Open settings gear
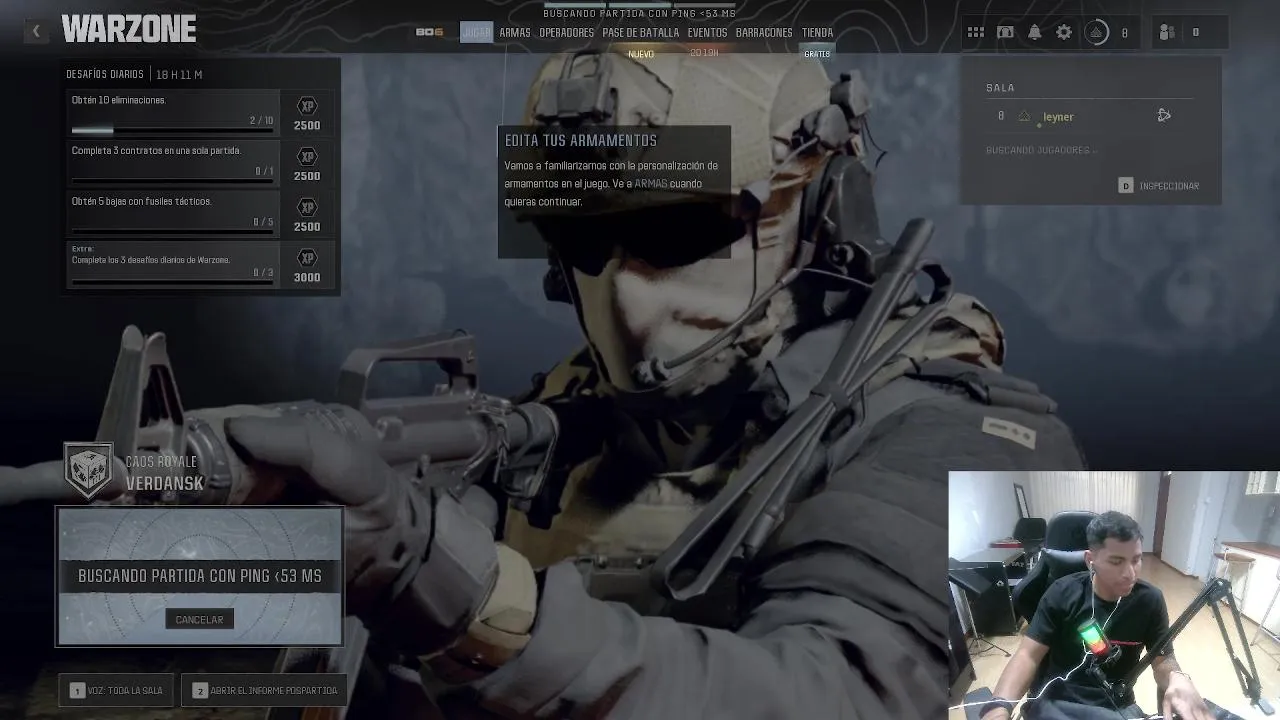 [1064, 32]
